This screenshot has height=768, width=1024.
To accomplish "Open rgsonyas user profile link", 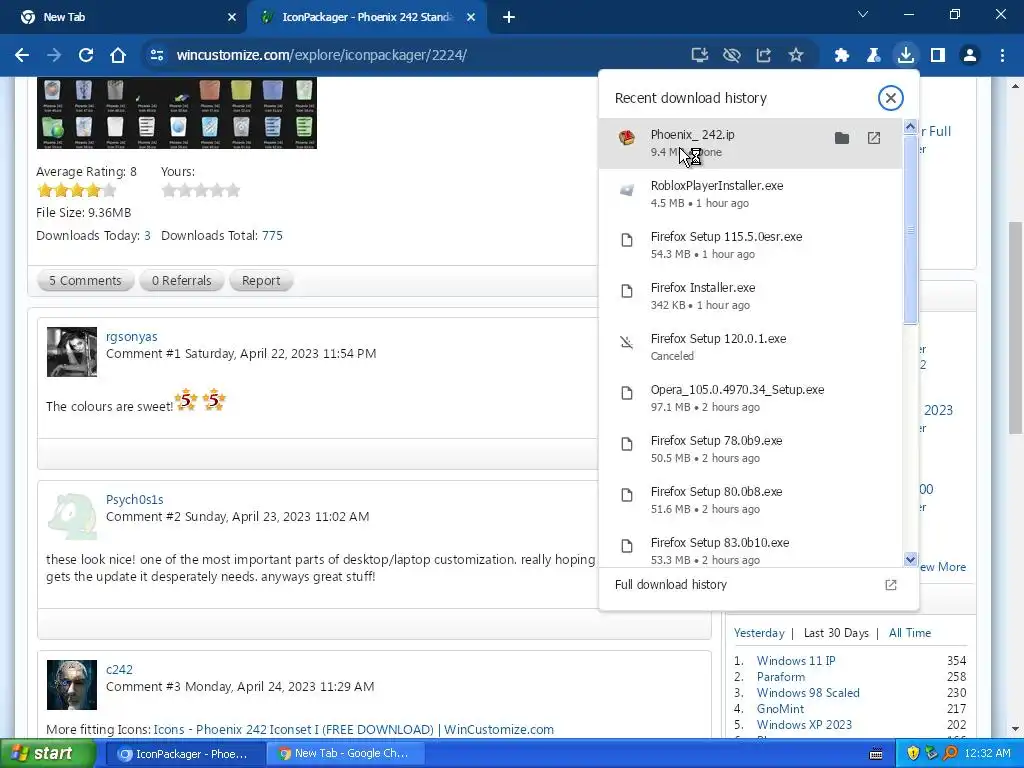I will click(x=131, y=336).
